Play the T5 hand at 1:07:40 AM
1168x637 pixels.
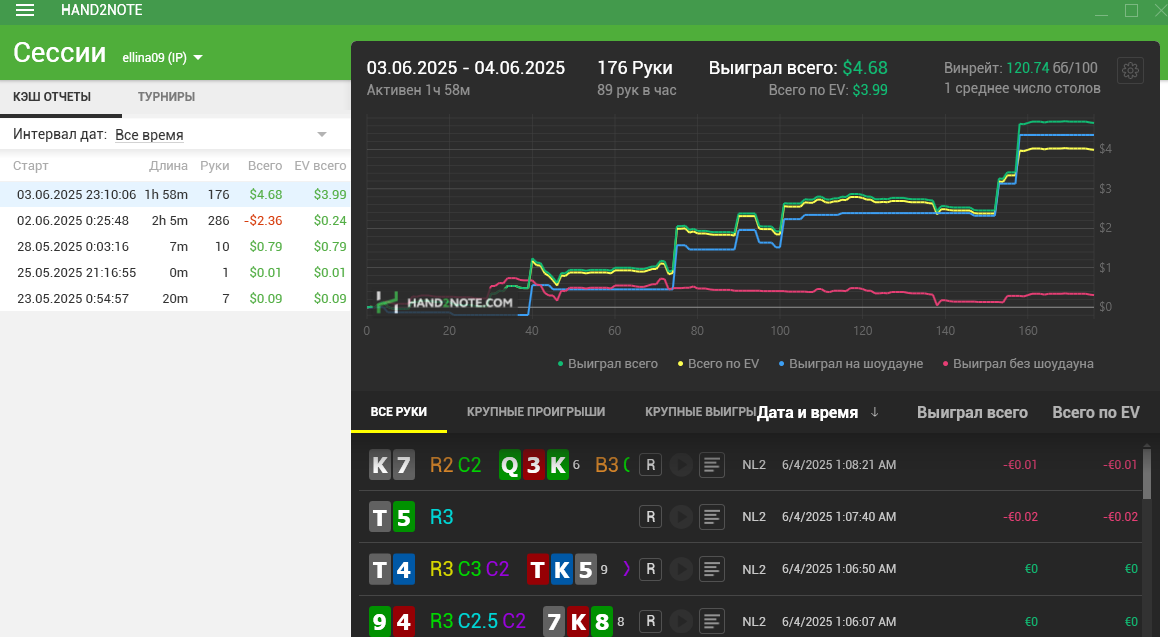tap(681, 517)
